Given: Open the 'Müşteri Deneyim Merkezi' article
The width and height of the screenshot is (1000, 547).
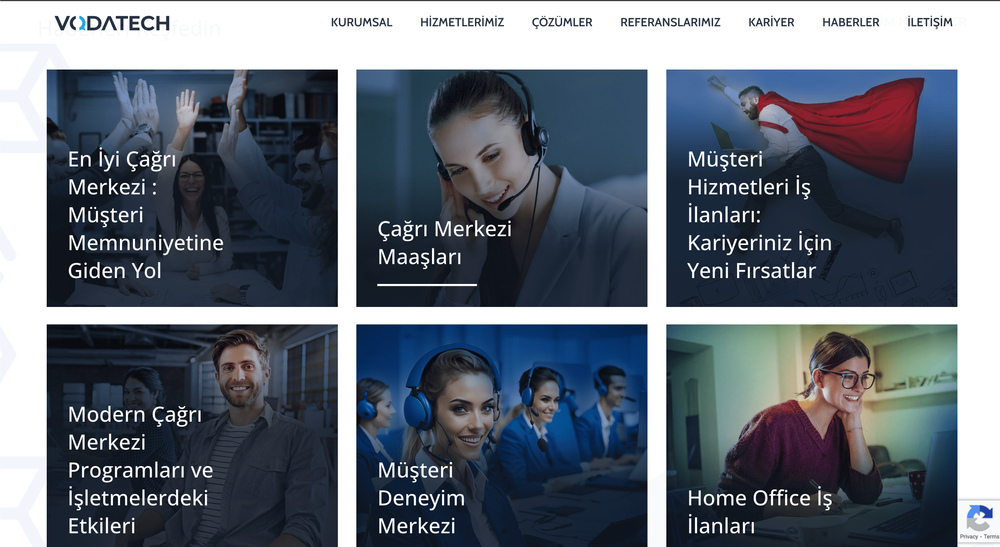Looking at the screenshot, I should point(421,498).
